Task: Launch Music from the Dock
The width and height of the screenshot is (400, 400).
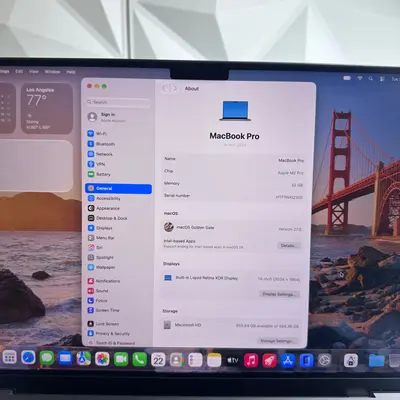Action: click(x=251, y=361)
